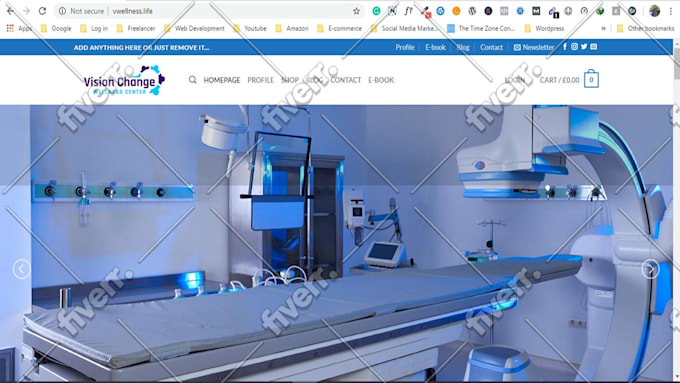The height and width of the screenshot is (383, 680).
Task: Click Newsletter in blue top bar
Action: pos(534,47)
